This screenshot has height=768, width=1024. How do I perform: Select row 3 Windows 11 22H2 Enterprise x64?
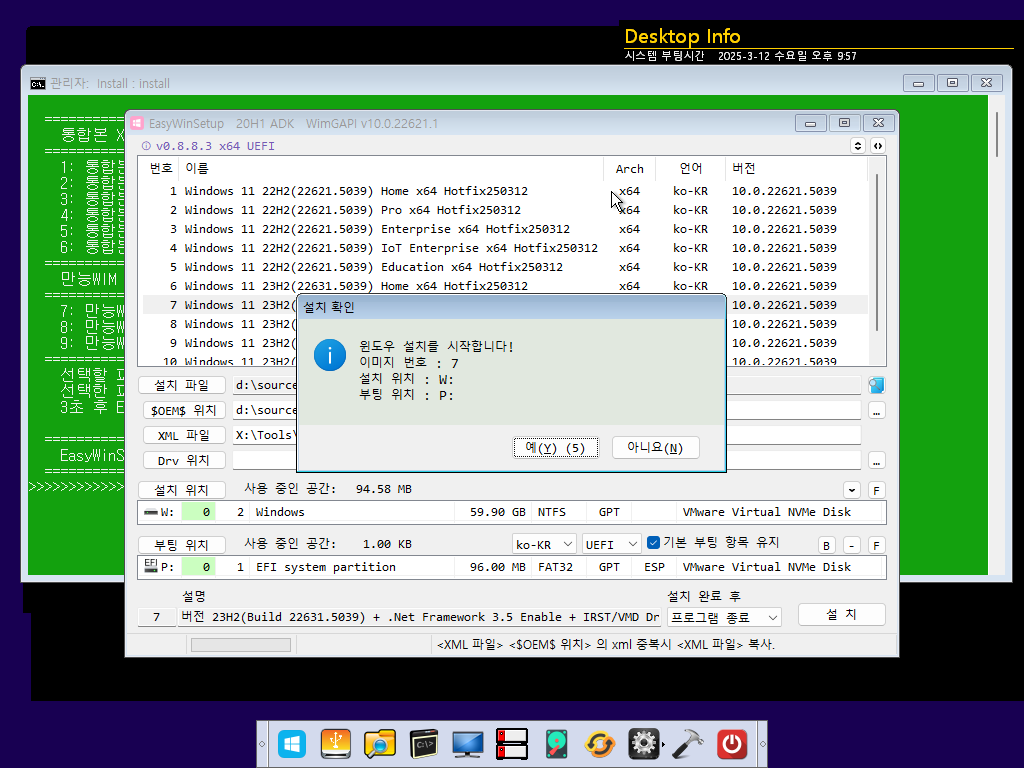(x=505, y=229)
